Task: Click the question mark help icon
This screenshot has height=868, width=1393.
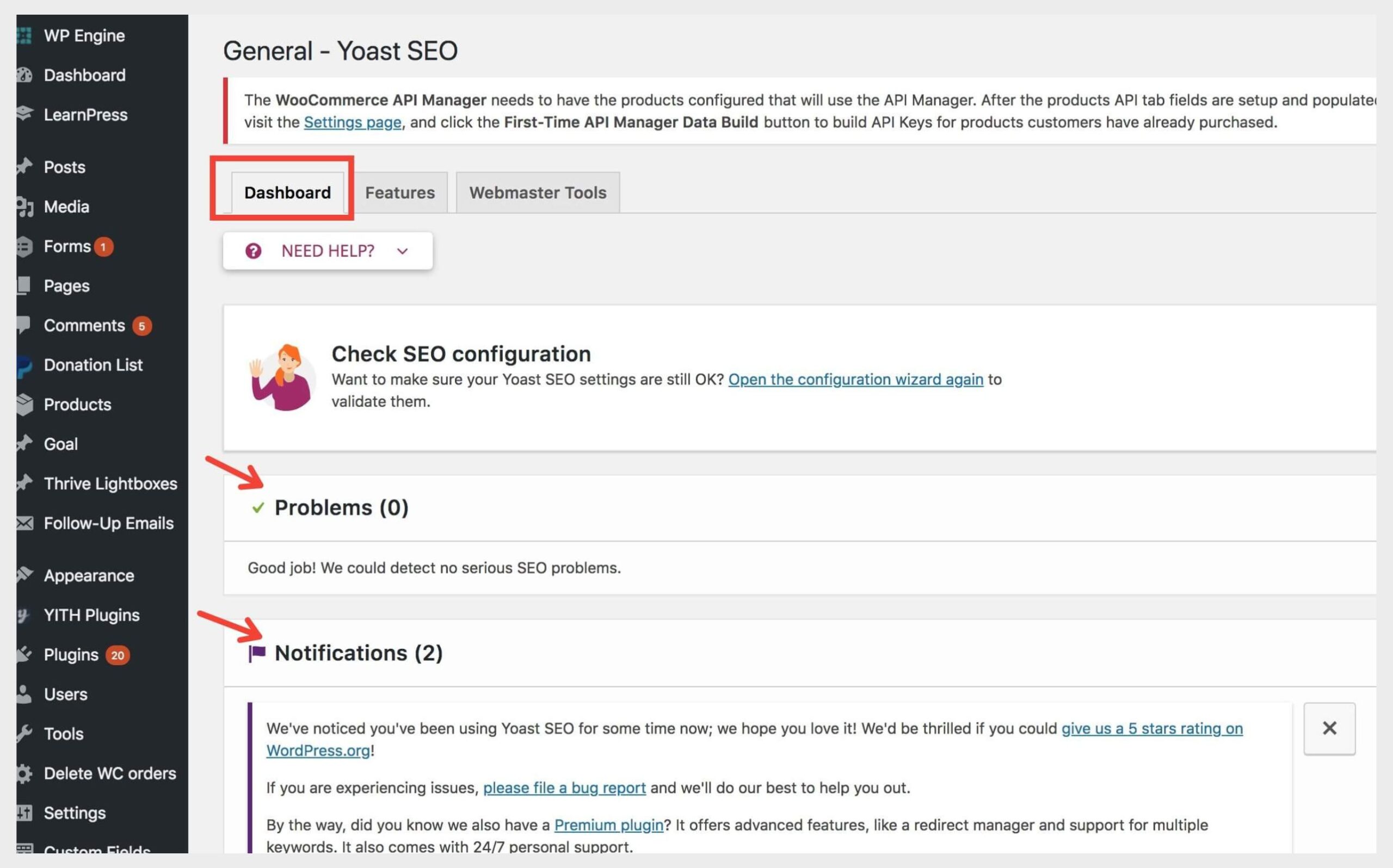Action: point(253,251)
